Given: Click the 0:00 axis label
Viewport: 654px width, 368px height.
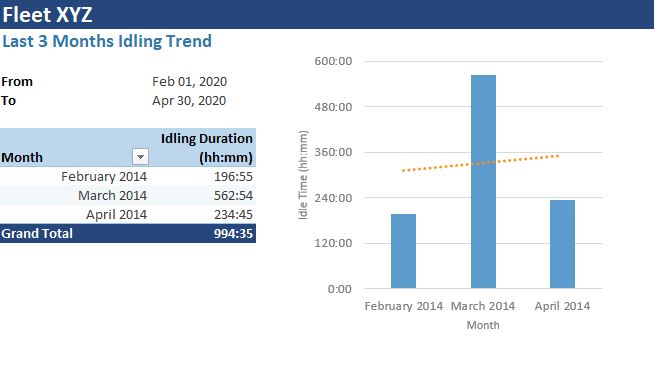Looking at the screenshot, I should (x=340, y=289).
